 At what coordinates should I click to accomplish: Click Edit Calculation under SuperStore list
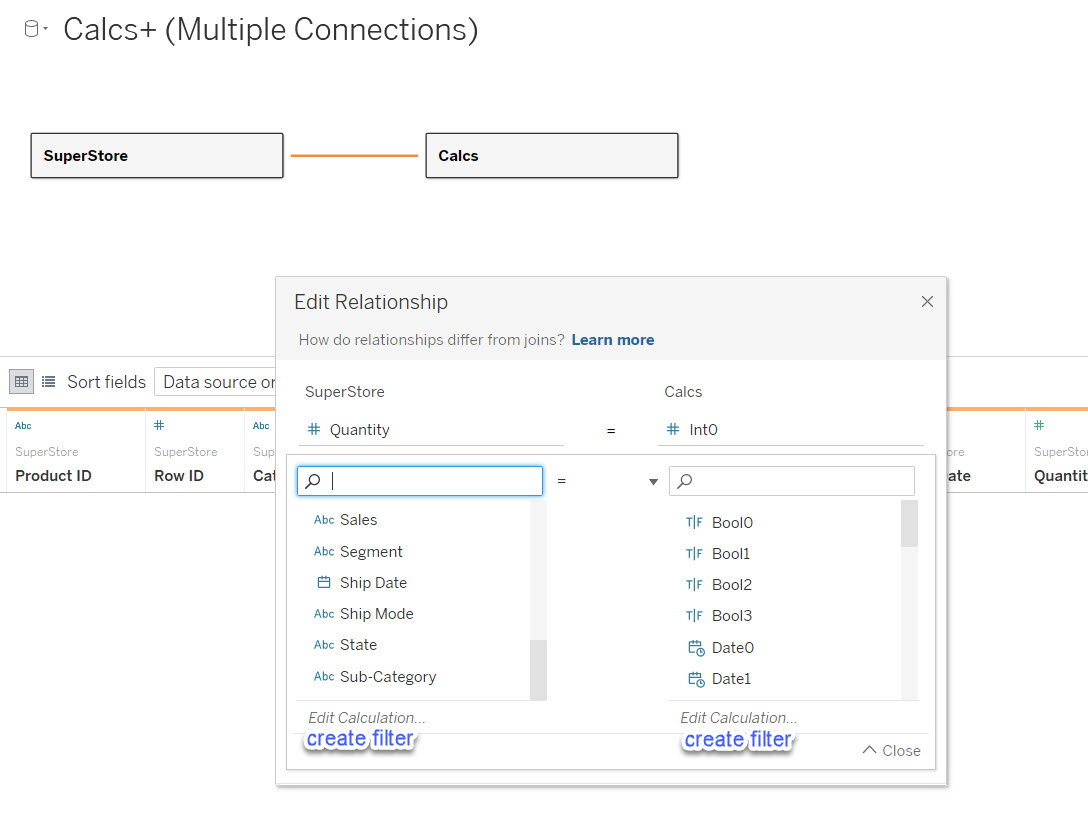pos(366,717)
